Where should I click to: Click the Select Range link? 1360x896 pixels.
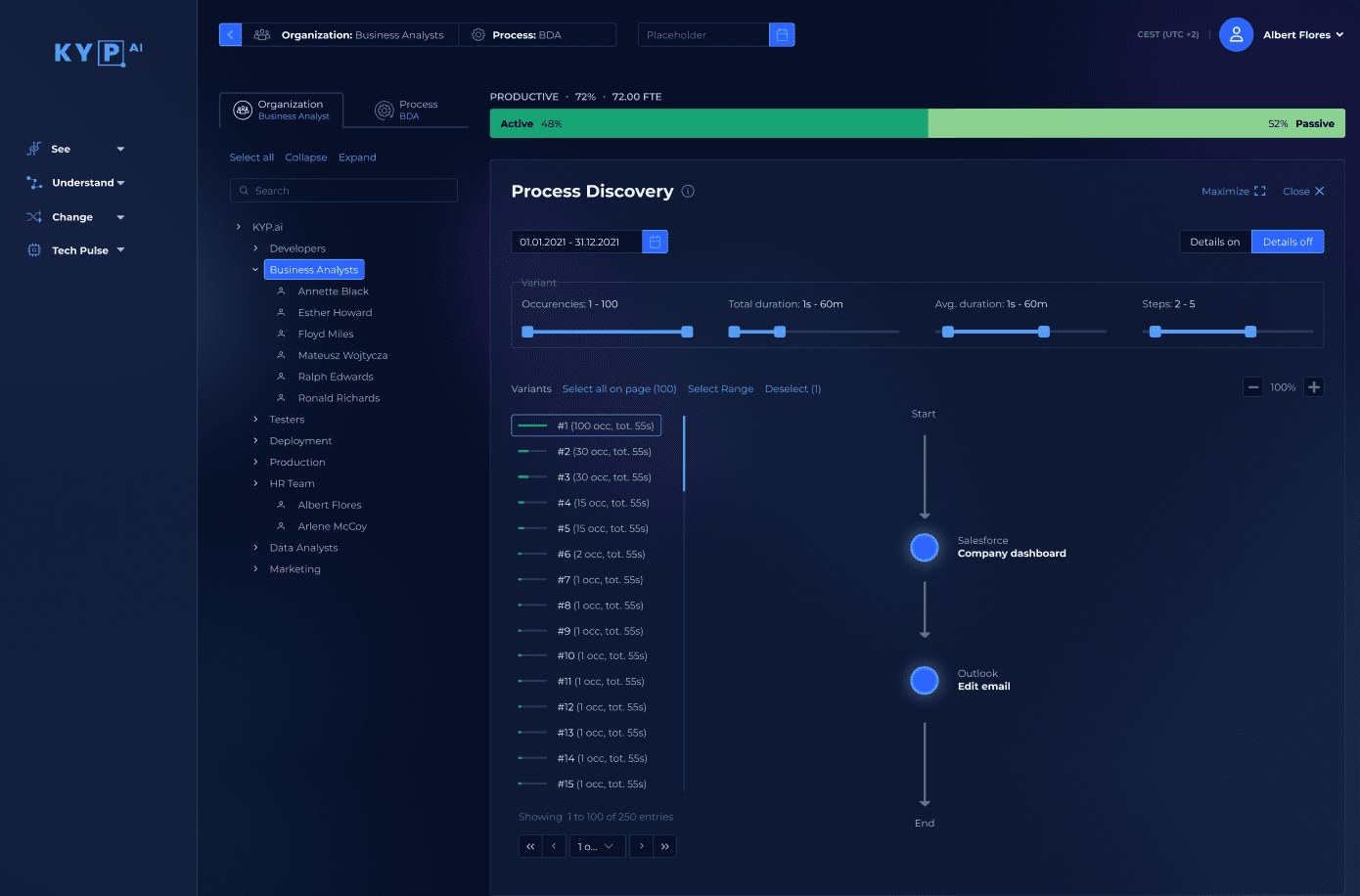point(721,388)
